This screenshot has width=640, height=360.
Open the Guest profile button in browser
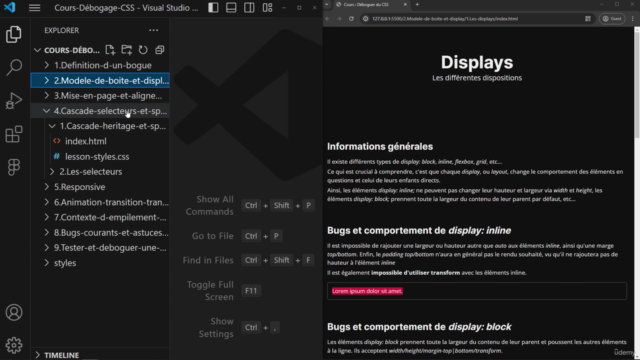click(x=612, y=19)
